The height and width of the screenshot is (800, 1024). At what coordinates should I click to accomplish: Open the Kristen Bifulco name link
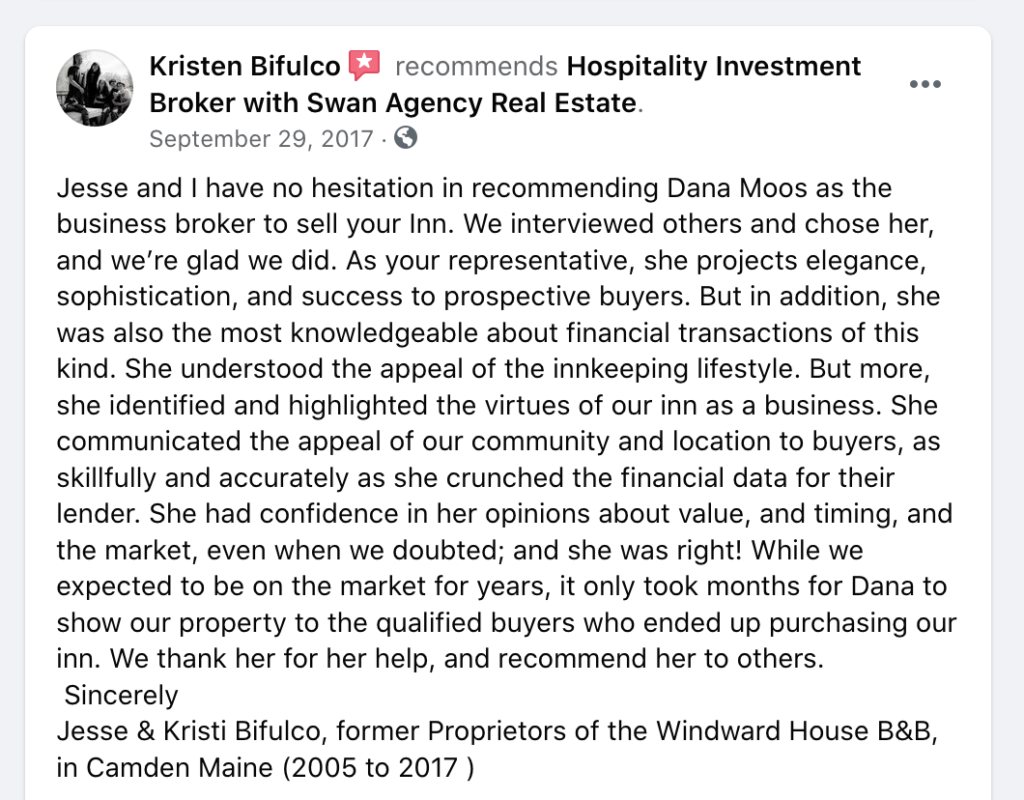point(245,66)
